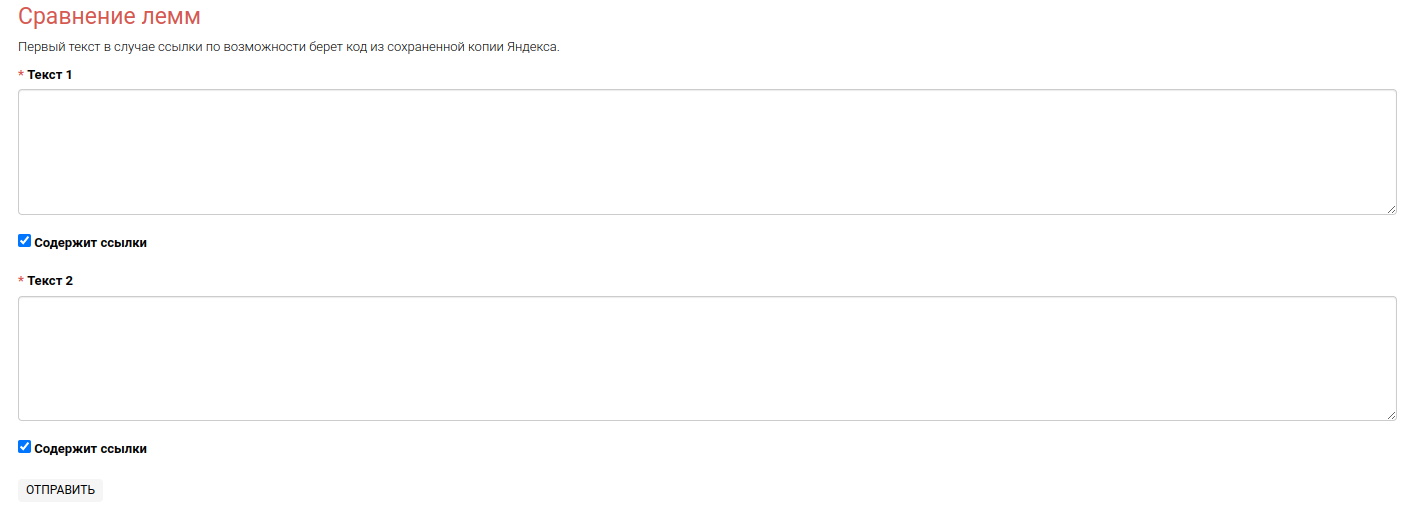Image resolution: width=1409 pixels, height=509 pixels.
Task: Click the description line starting with Первый текст
Action: coord(288,47)
